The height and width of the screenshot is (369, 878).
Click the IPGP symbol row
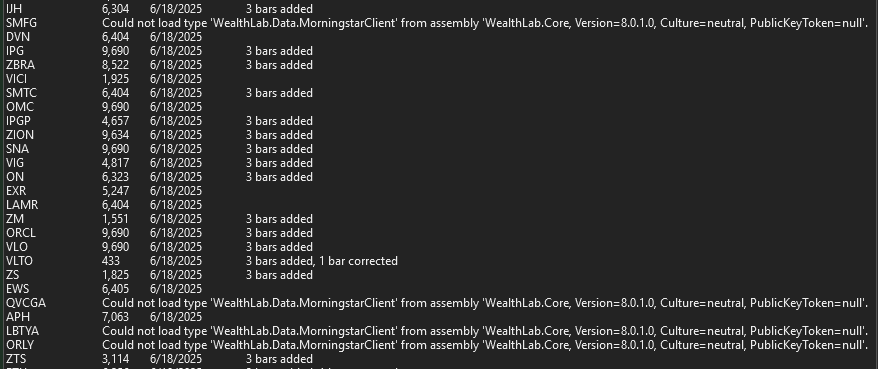439,121
